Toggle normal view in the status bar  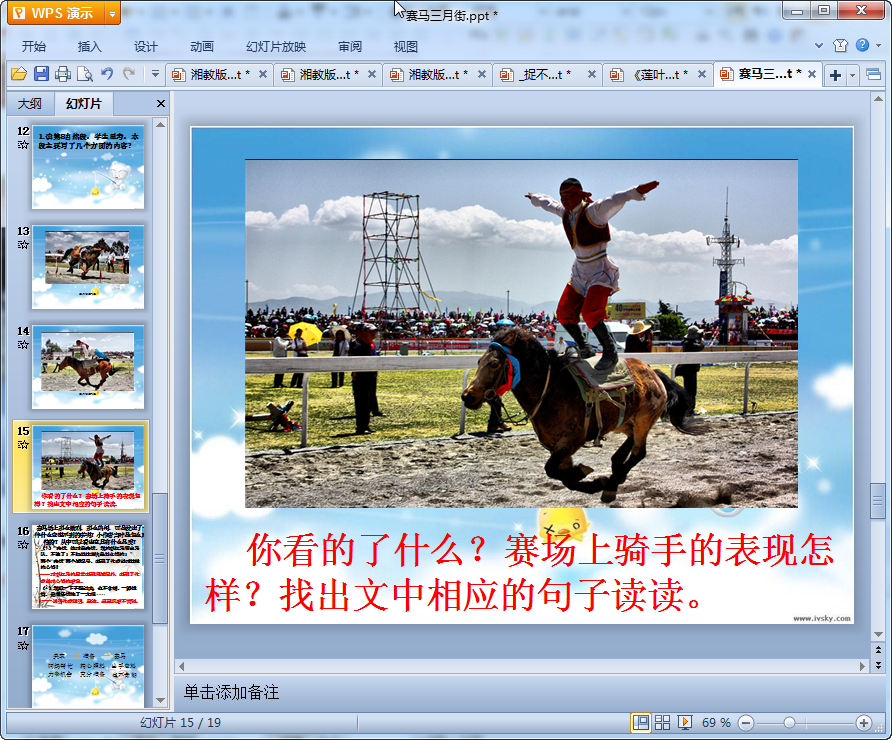[x=640, y=722]
